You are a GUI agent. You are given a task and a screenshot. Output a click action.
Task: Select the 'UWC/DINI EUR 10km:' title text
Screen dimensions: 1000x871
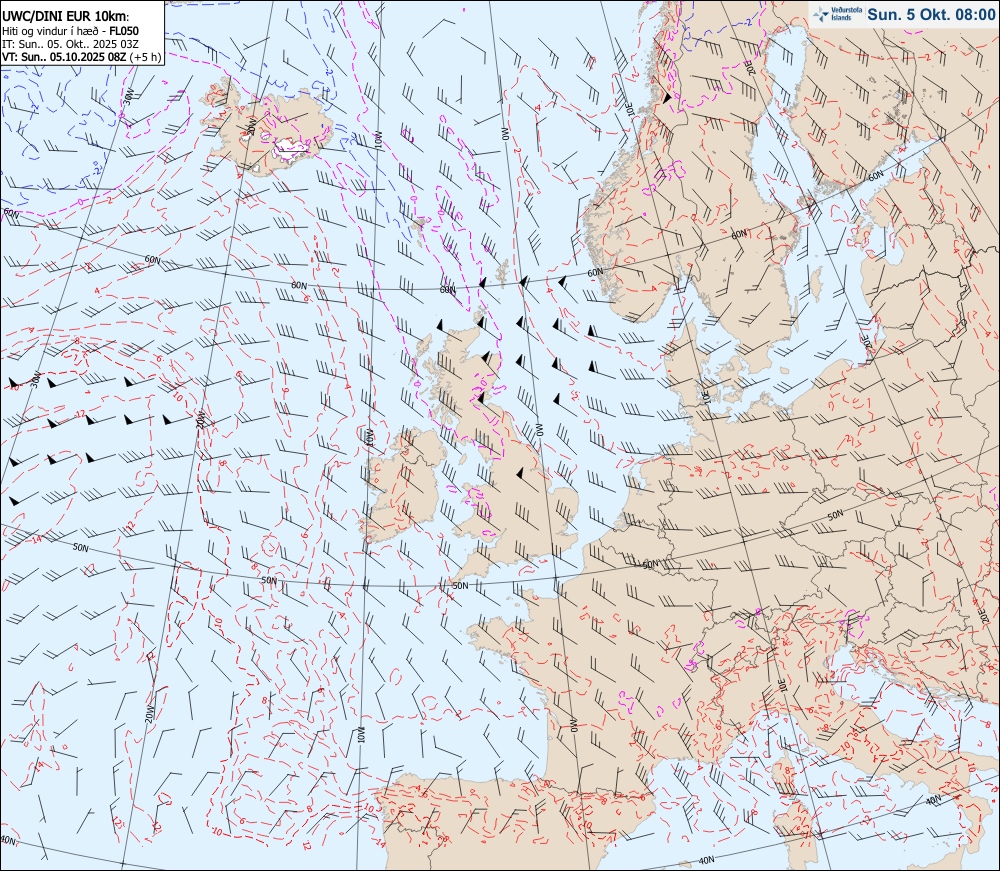coord(66,17)
